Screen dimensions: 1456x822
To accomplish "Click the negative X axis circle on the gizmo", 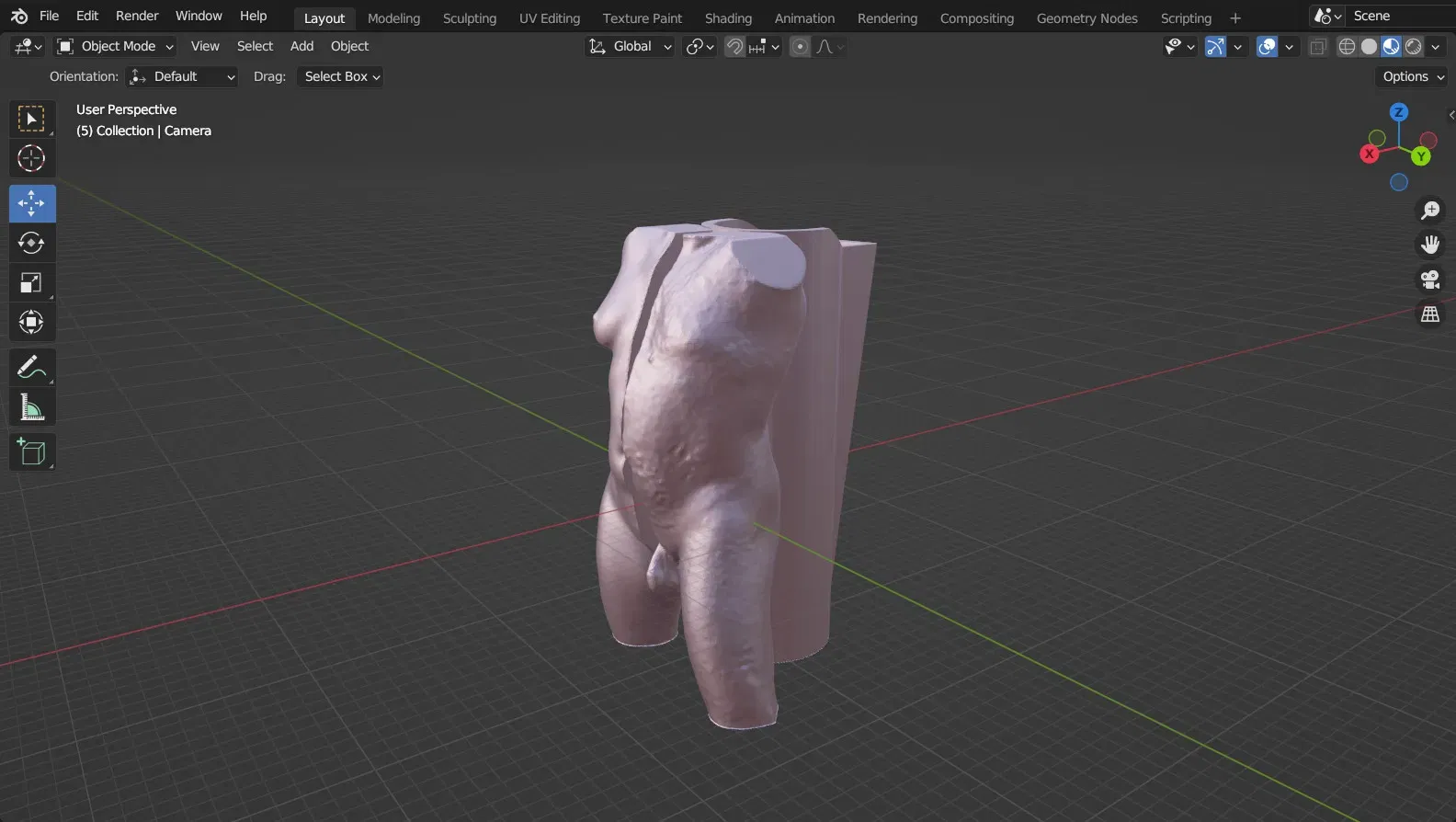I will pyautogui.click(x=1428, y=141).
